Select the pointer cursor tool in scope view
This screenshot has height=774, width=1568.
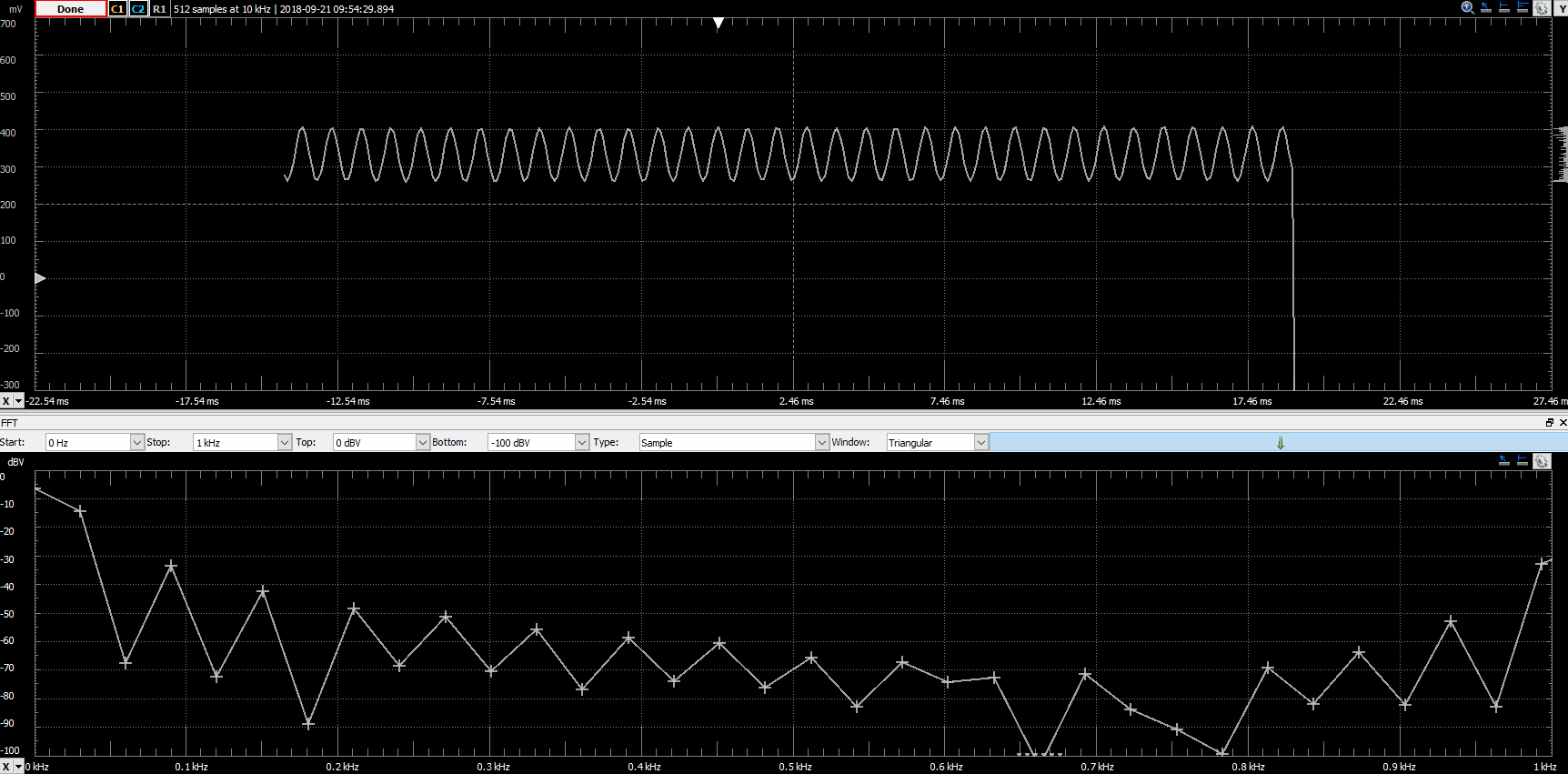click(1486, 8)
